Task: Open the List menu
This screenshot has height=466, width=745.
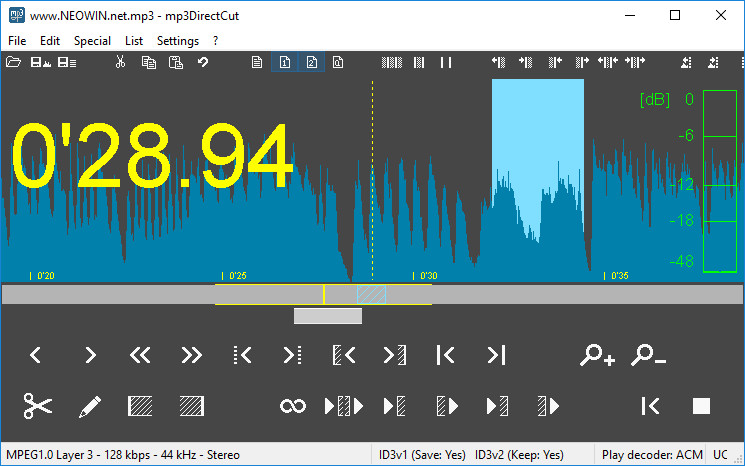Action: click(x=134, y=41)
